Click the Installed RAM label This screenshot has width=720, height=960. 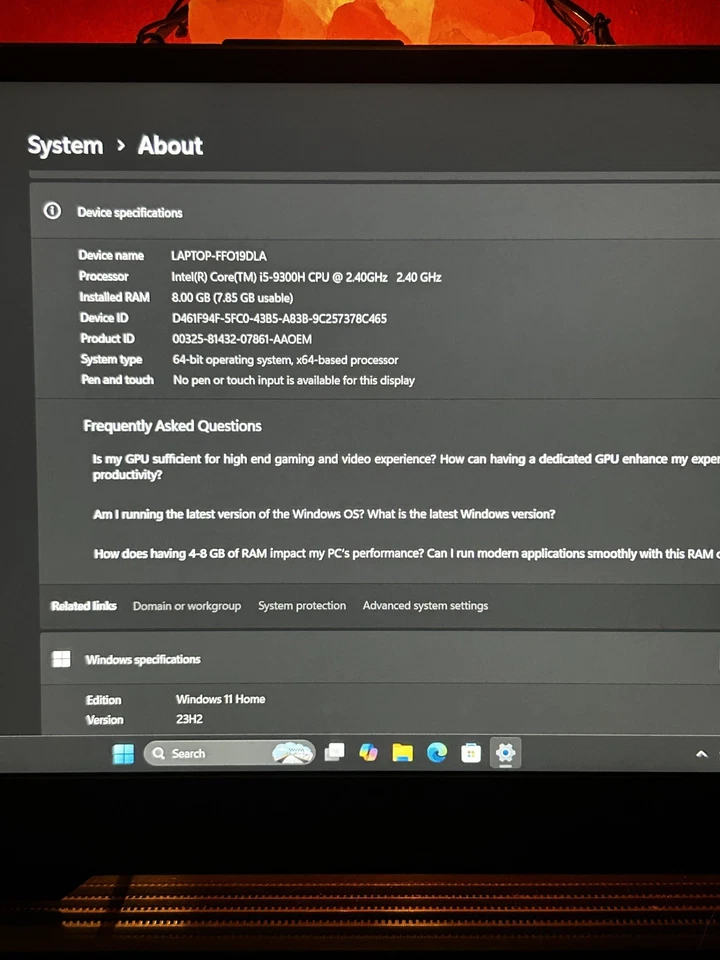[x=114, y=297]
